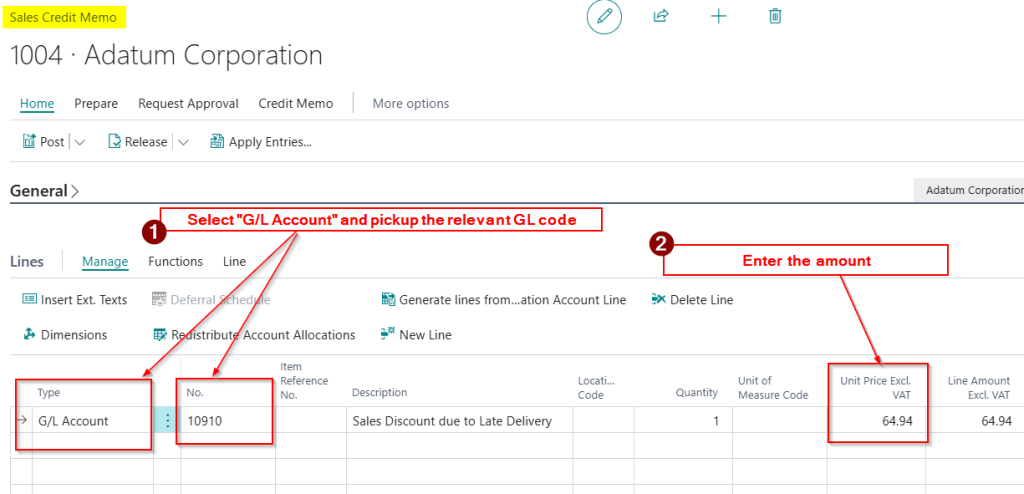Click the pencil edit icon
Viewport: 1024px width, 494px height.
[x=604, y=17]
